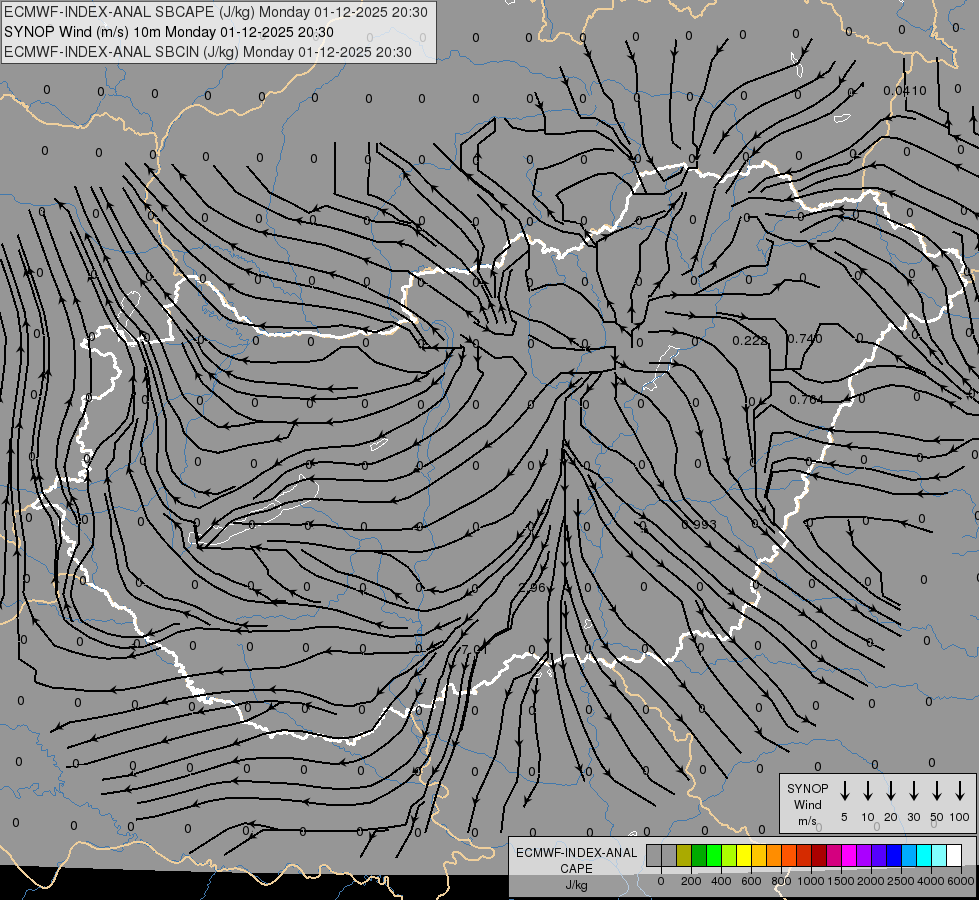Viewport: 979px width, 900px height.
Task: Click the 4000 tick label on CAPE scale
Action: [x=931, y=881]
